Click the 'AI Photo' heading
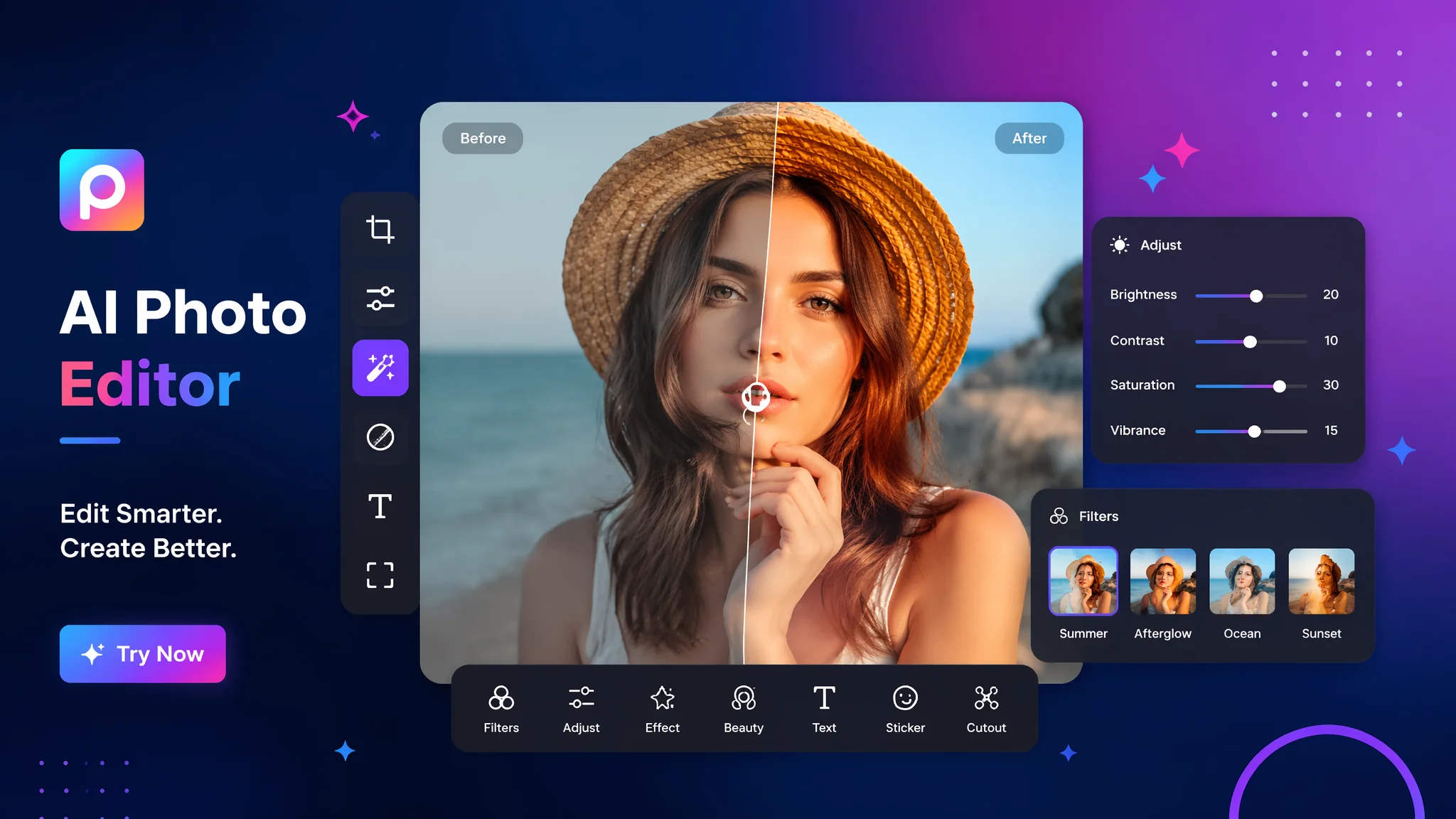 coord(183,312)
